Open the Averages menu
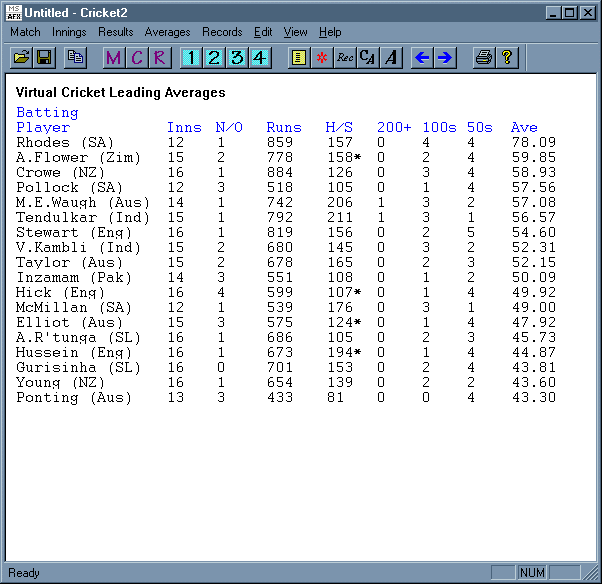The width and height of the screenshot is (602, 584). pos(168,32)
